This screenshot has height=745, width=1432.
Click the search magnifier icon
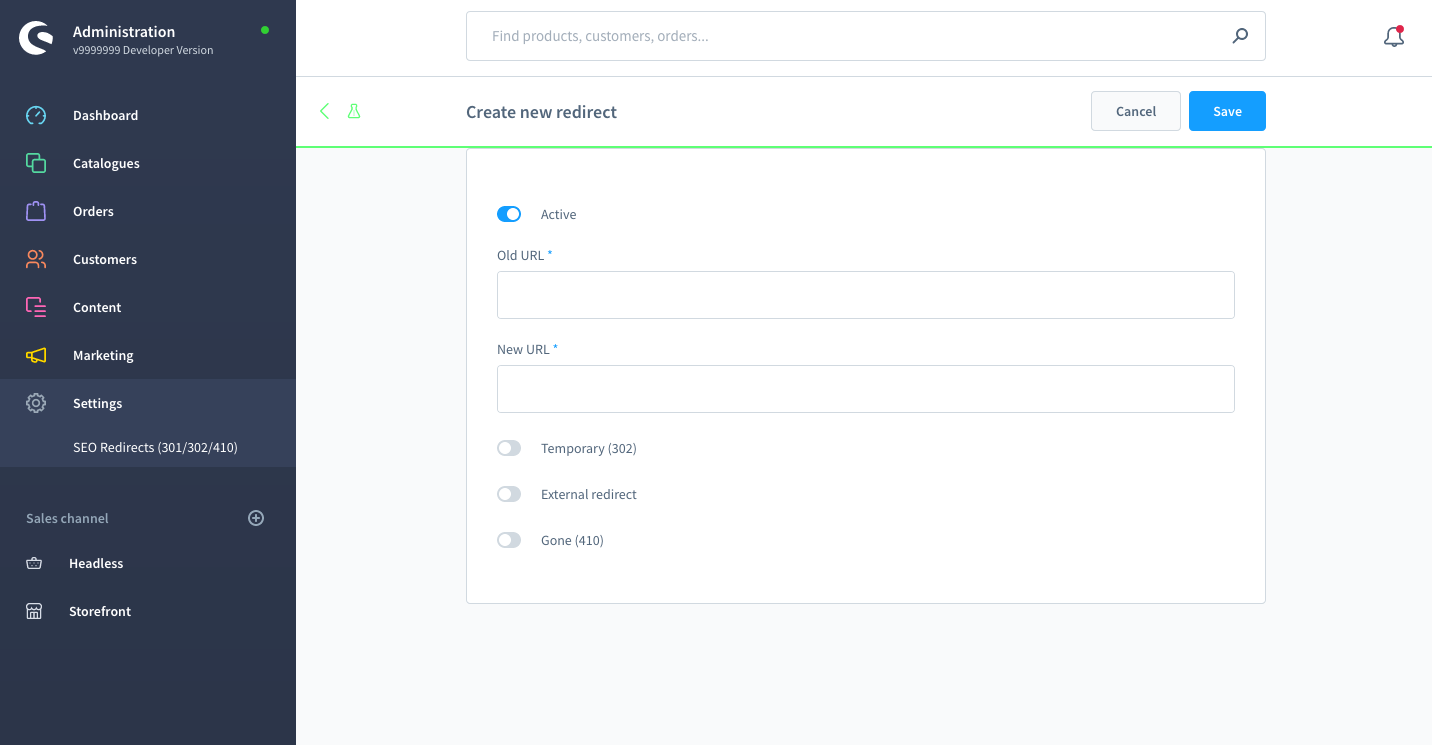coord(1240,36)
